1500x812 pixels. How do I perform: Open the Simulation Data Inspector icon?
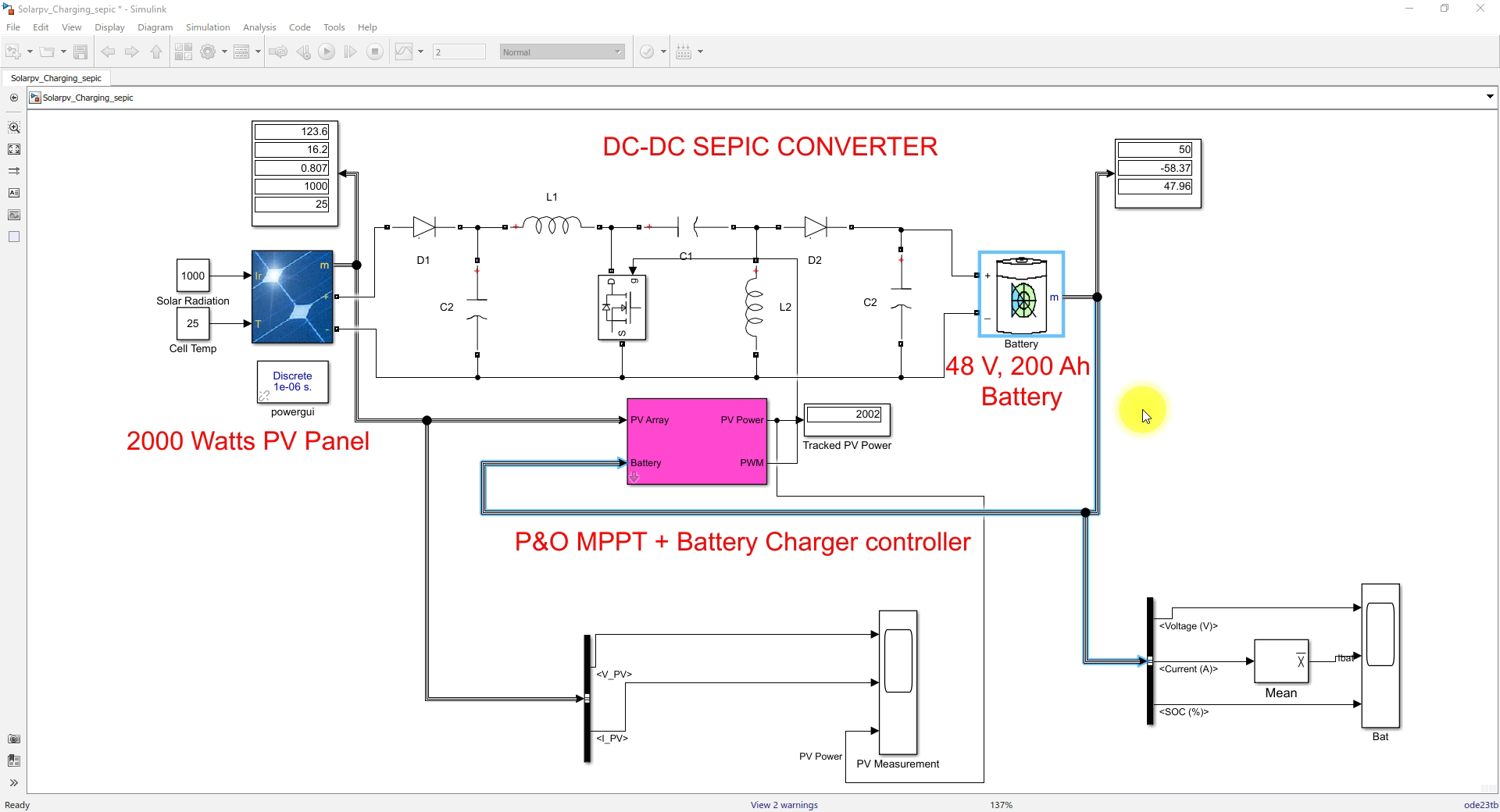[404, 52]
